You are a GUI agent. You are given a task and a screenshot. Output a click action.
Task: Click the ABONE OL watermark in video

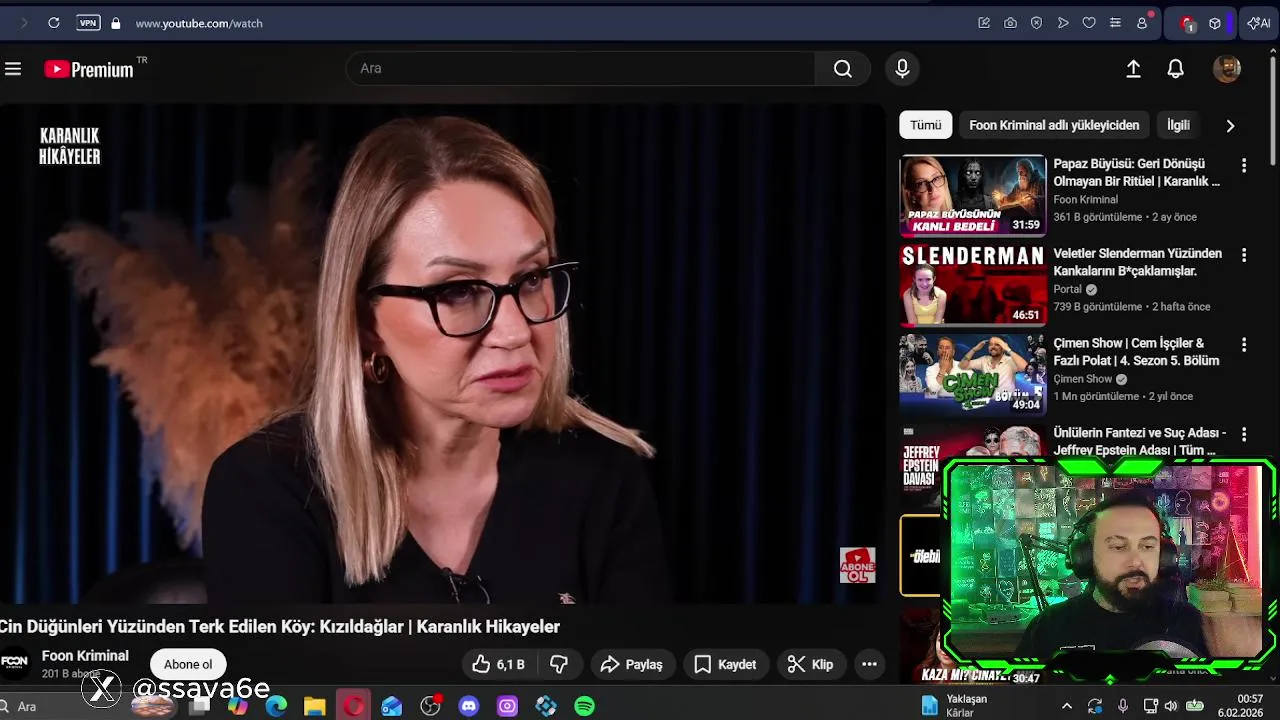pyautogui.click(x=857, y=565)
